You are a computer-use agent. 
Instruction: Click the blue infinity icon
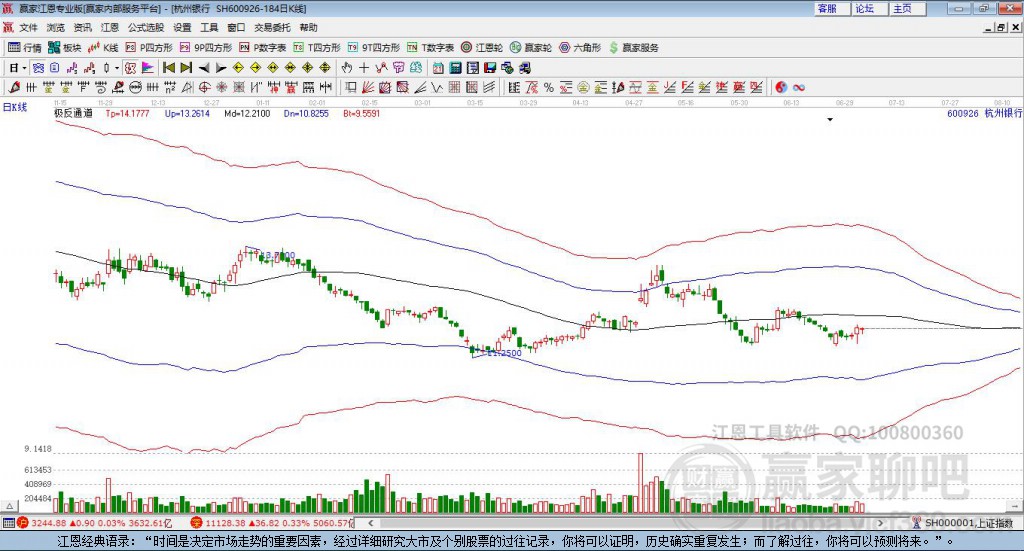coord(799,87)
